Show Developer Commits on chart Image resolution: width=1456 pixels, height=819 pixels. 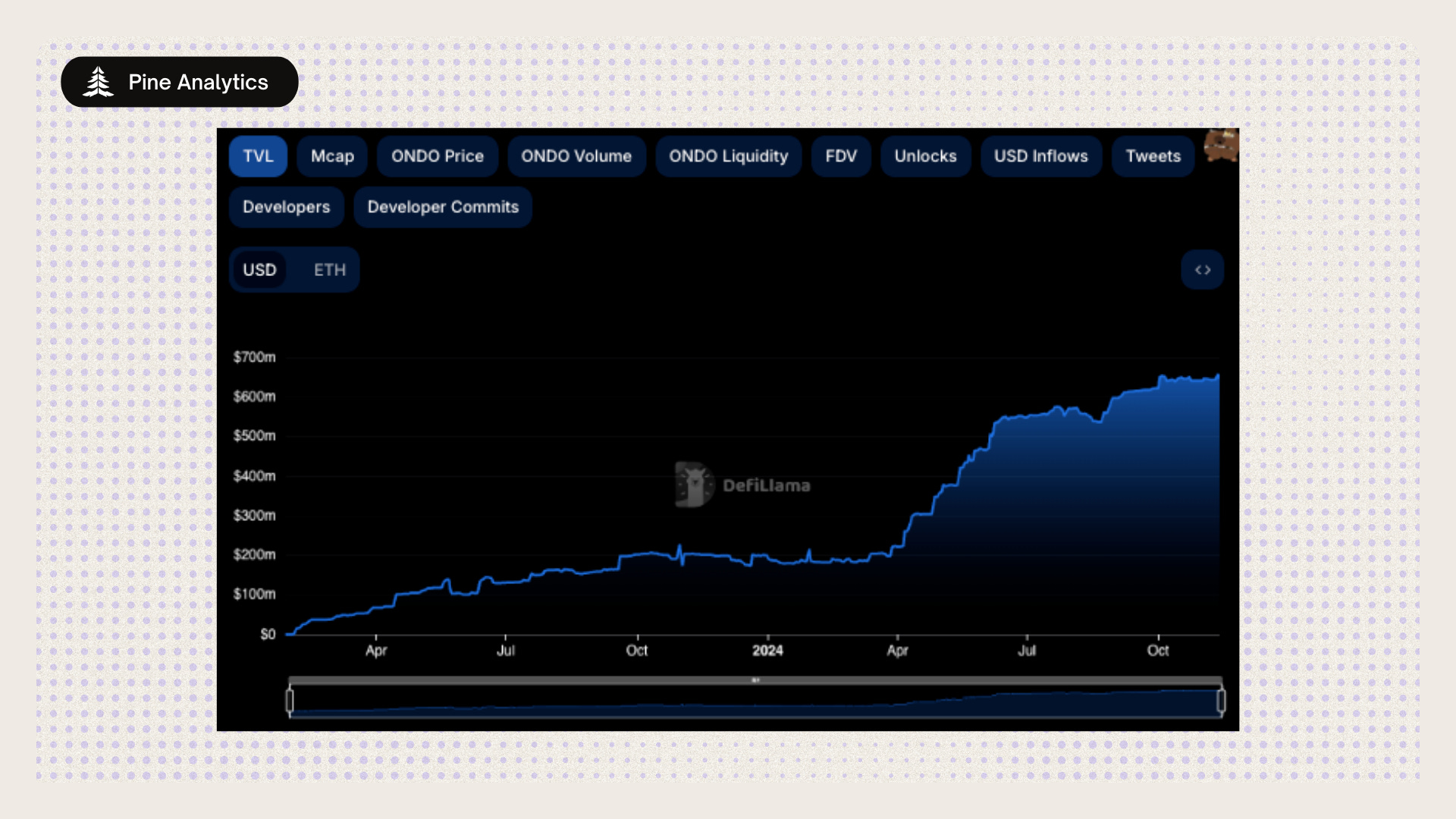click(443, 207)
